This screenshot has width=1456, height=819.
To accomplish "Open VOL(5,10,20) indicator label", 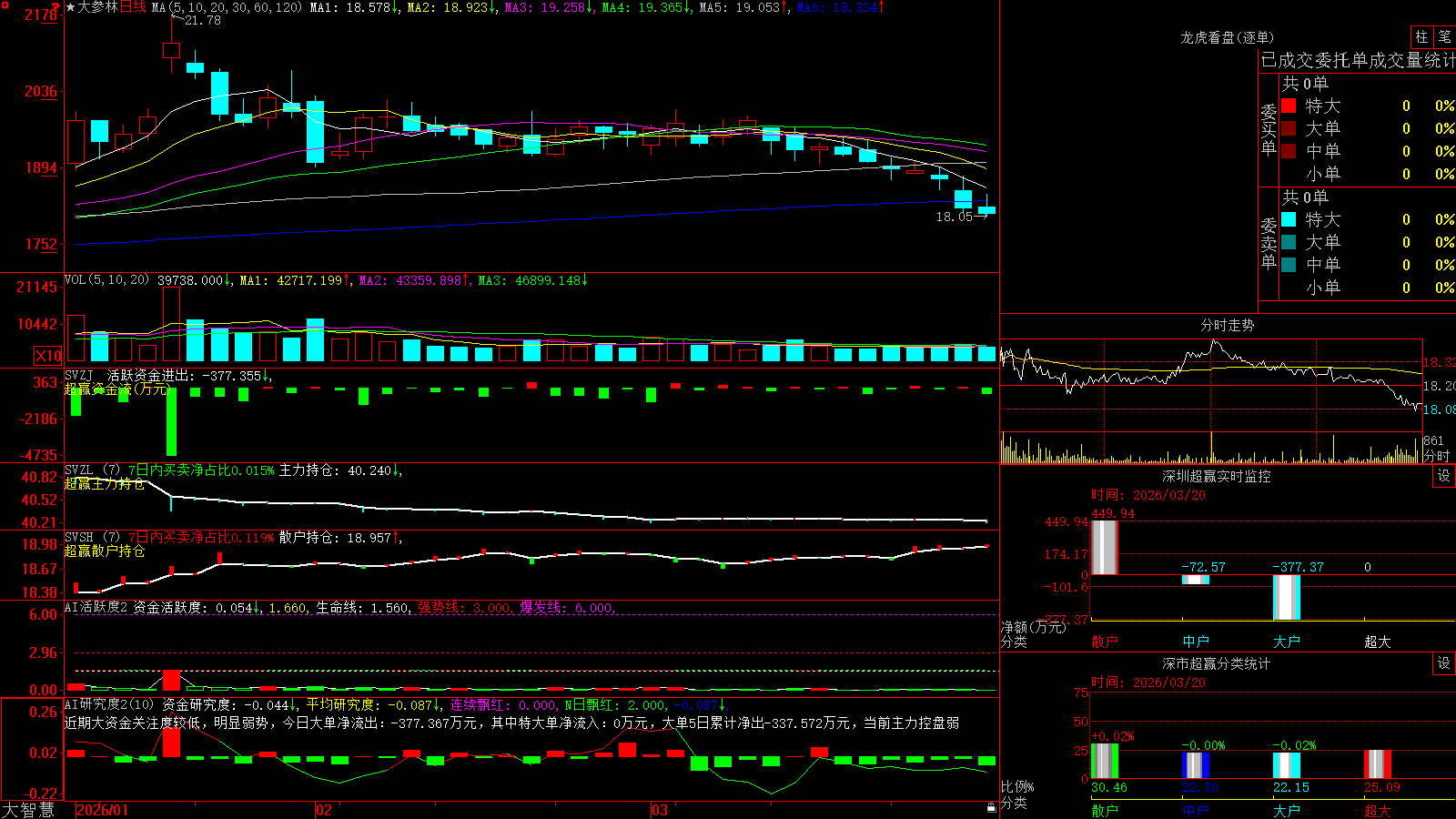I will [106, 280].
